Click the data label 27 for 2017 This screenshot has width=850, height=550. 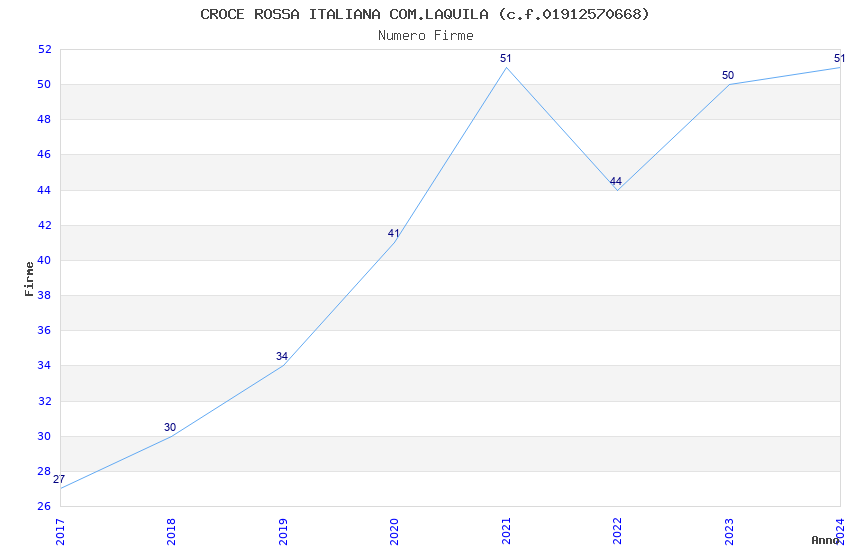click(59, 480)
